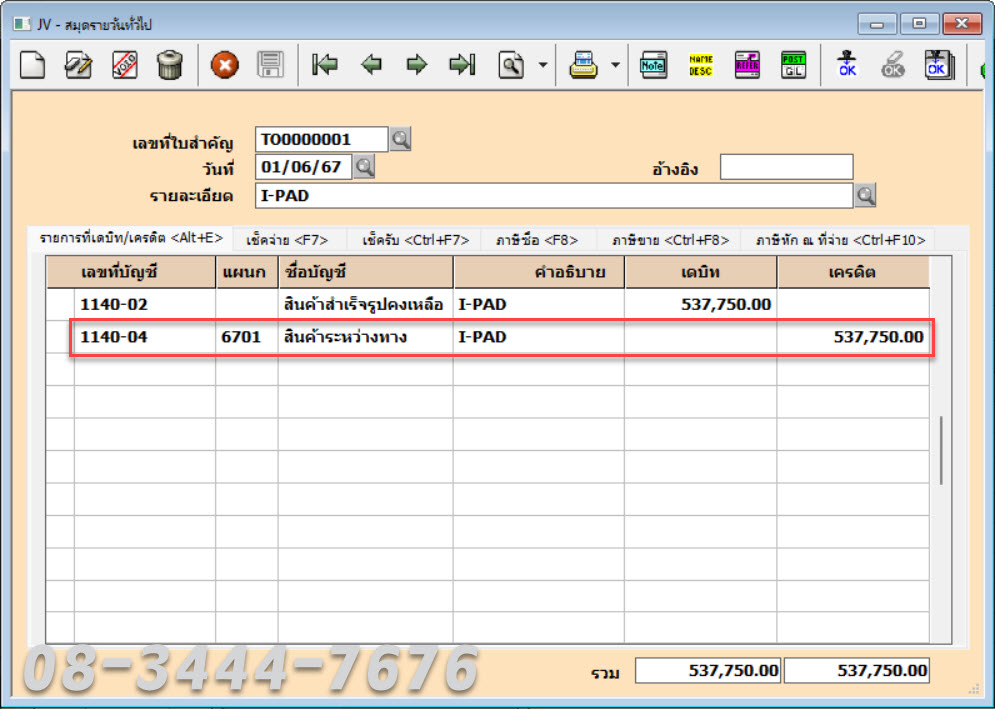Open the search options dropdown arrow
The image size is (995, 709).
[x=543, y=65]
